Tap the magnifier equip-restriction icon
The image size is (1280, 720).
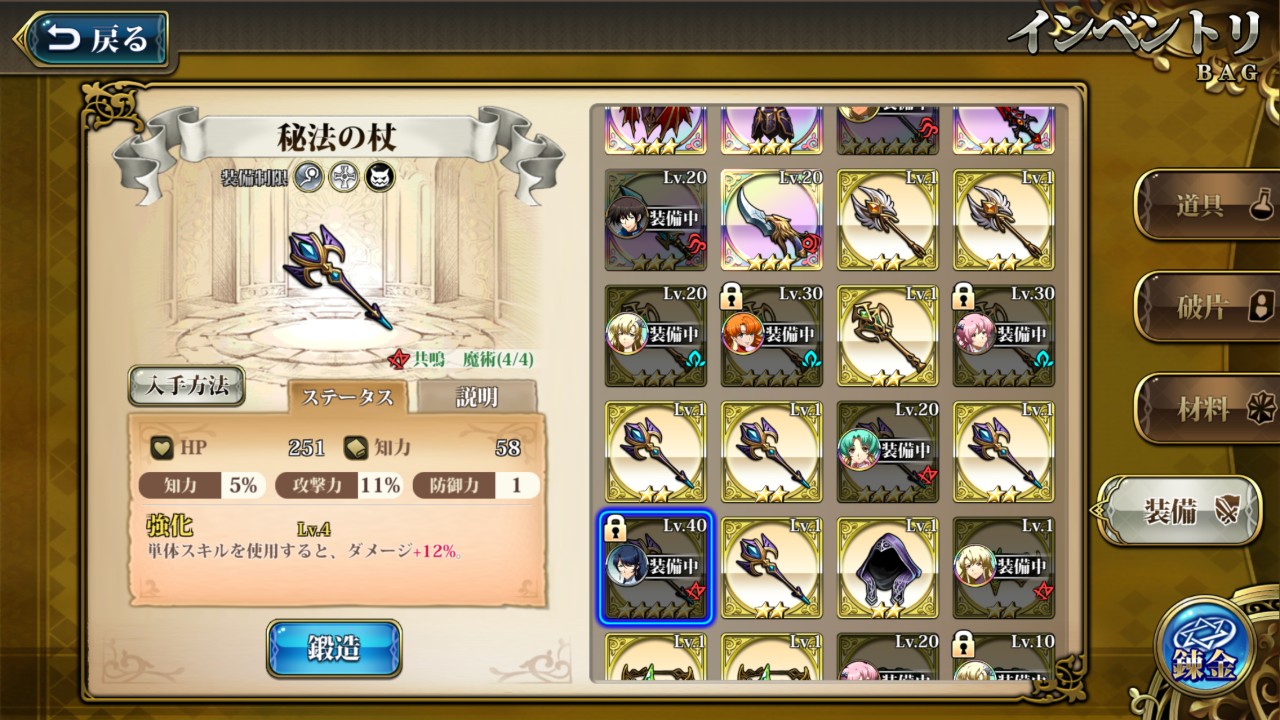[x=309, y=178]
